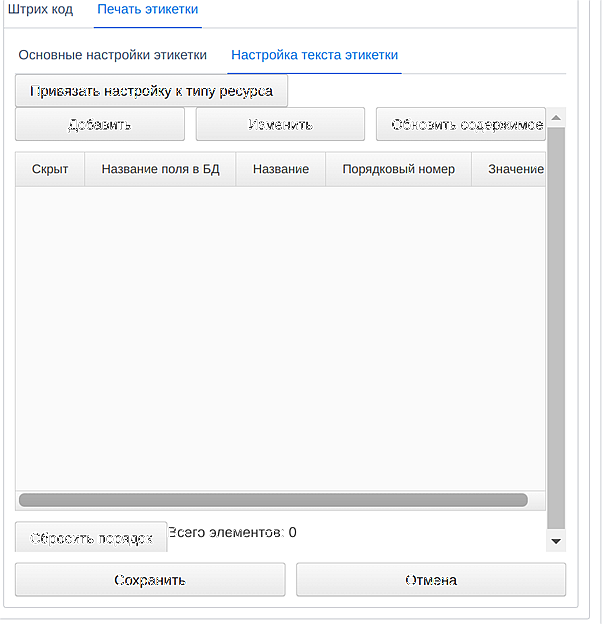Click the Название column header
Screen dimensions: 602x624
coord(281,169)
